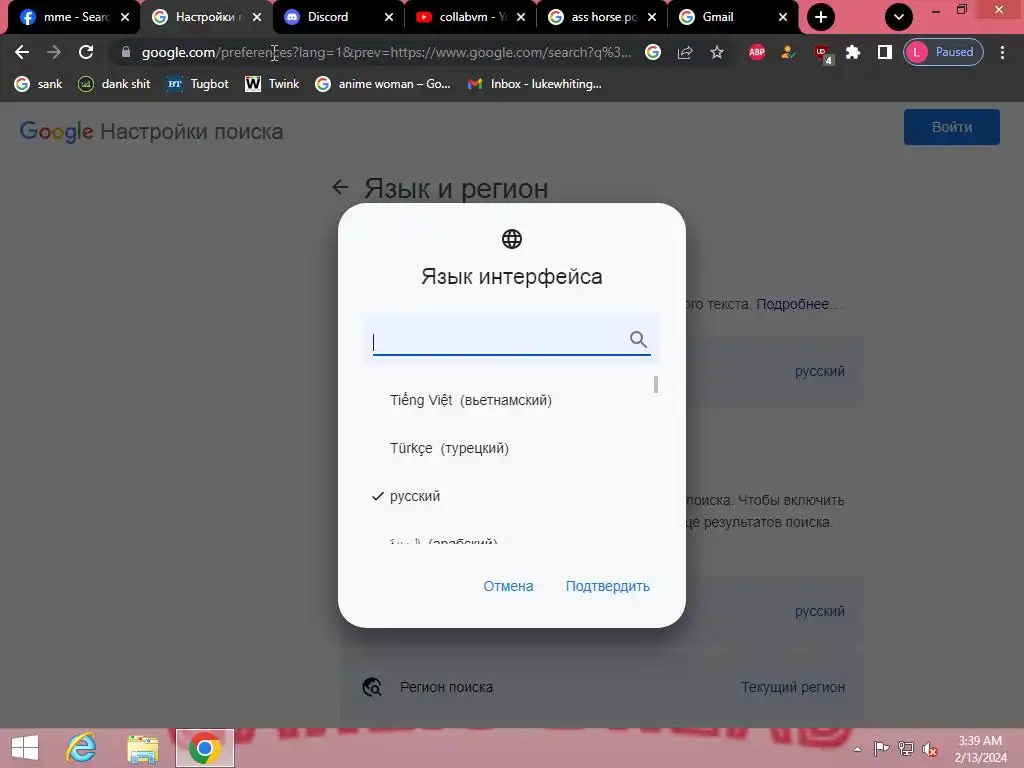Click the magnifier icon in language search
The height and width of the screenshot is (768, 1024).
(x=638, y=339)
